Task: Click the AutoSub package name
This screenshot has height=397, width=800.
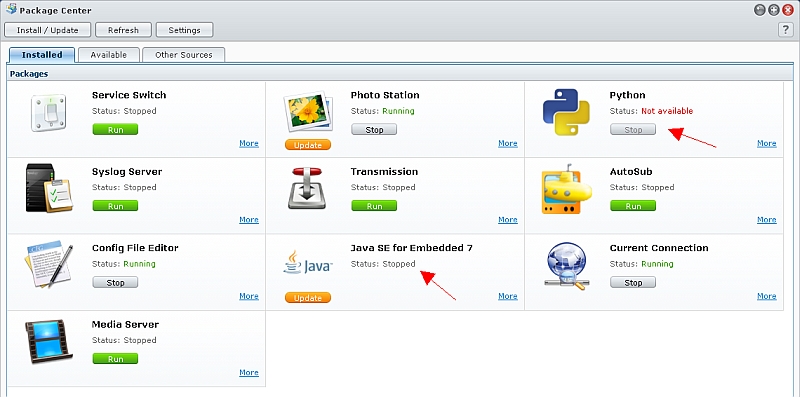Action: [631, 171]
